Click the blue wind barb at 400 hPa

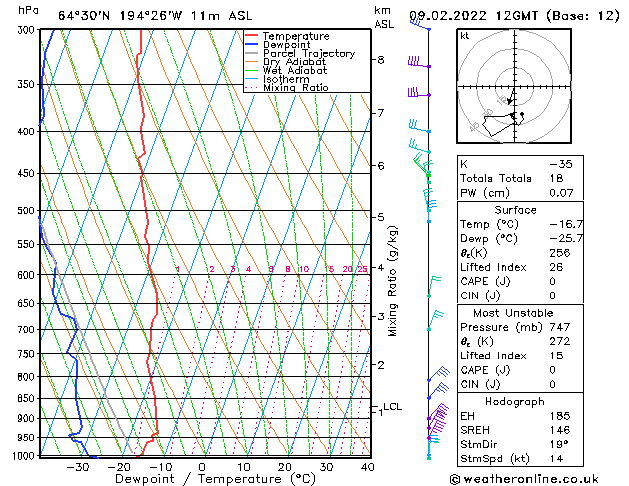420,126
